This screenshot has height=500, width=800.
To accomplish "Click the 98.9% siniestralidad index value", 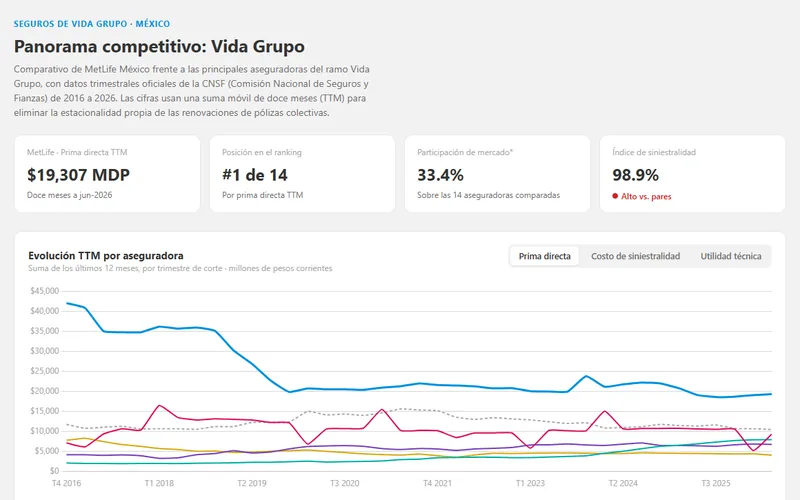I will click(x=635, y=175).
